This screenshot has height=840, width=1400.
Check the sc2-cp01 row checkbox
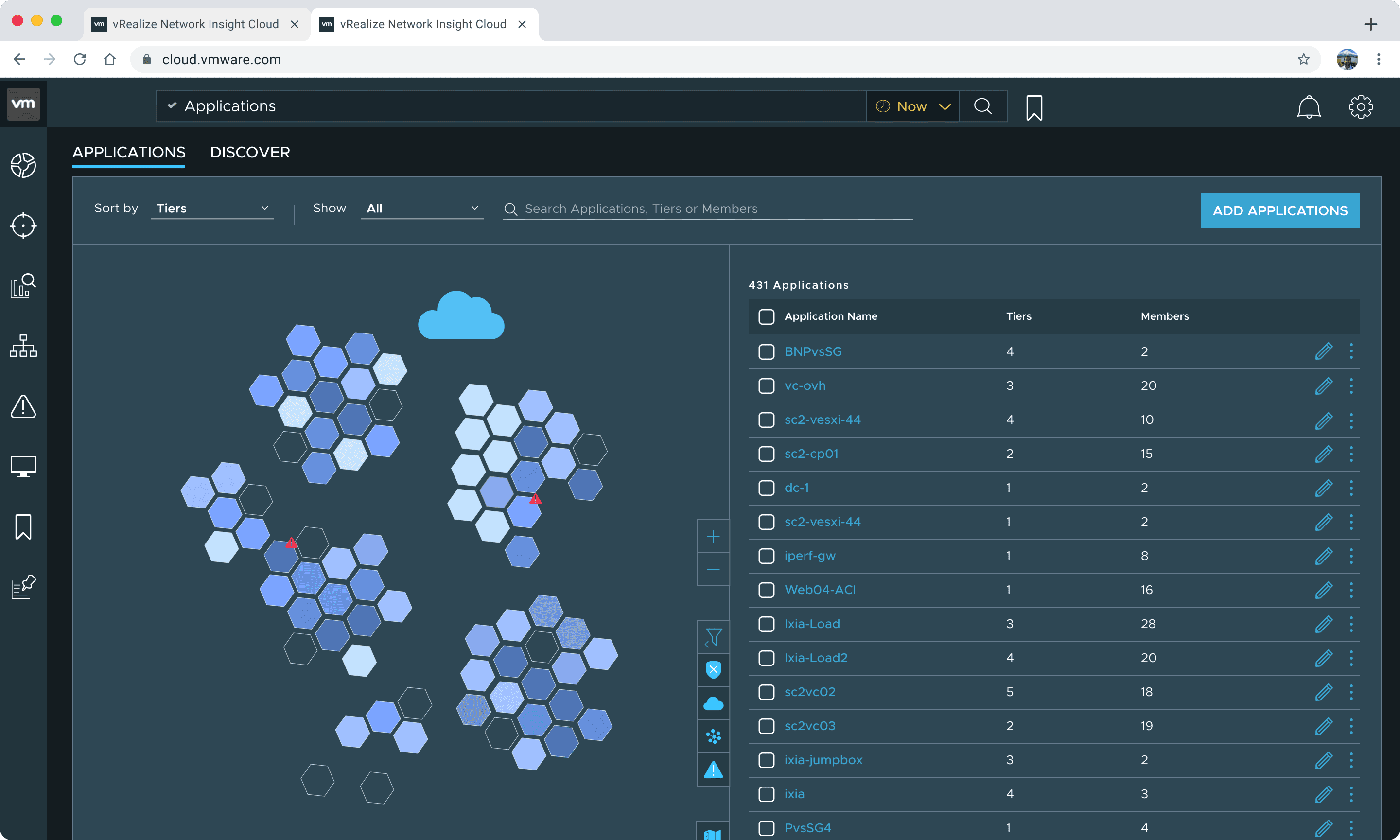tap(767, 454)
